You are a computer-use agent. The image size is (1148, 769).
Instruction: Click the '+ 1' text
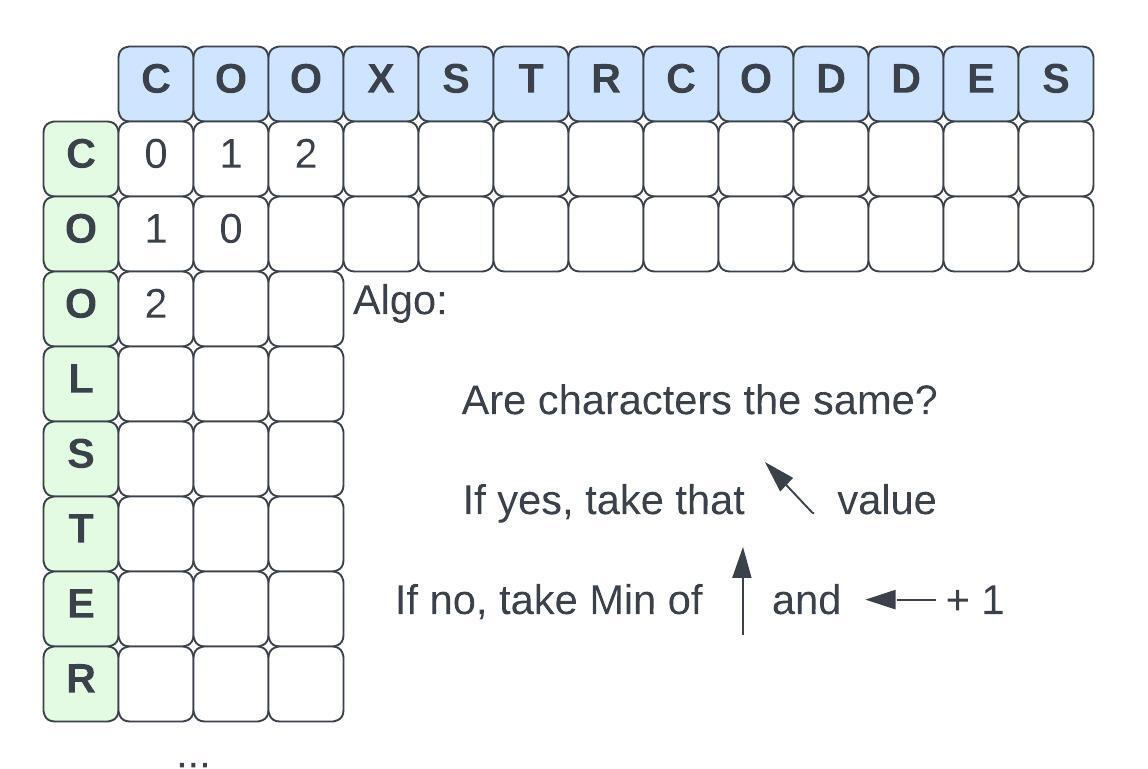(974, 600)
